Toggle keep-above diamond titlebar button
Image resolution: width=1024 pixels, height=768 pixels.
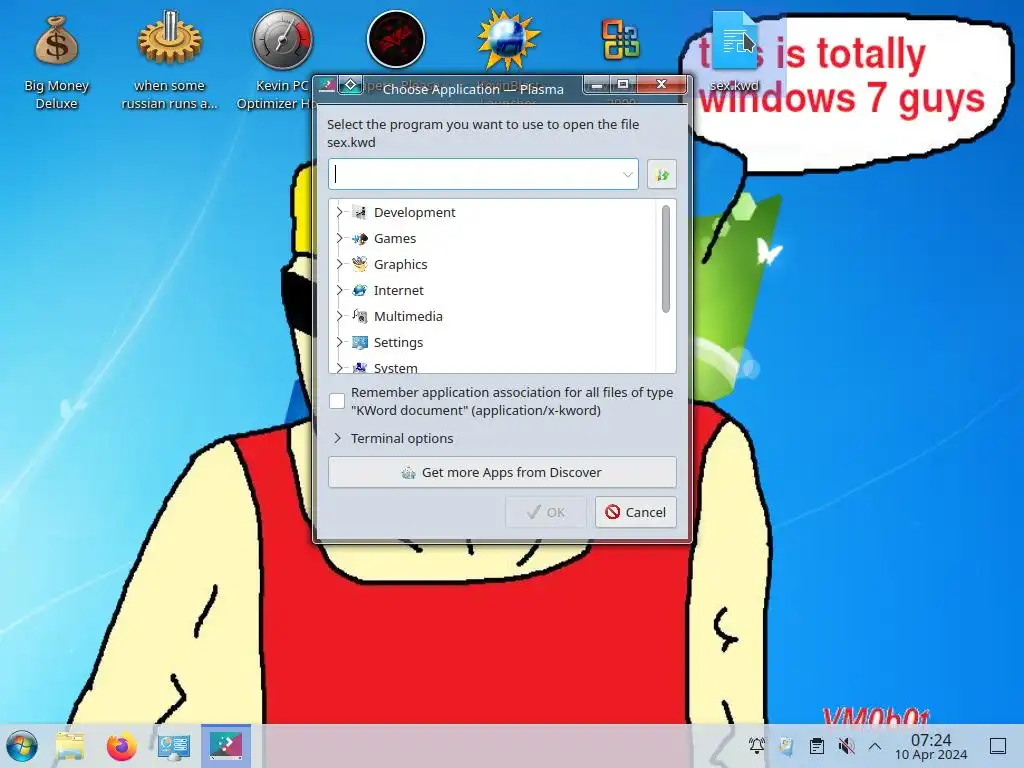tap(351, 85)
